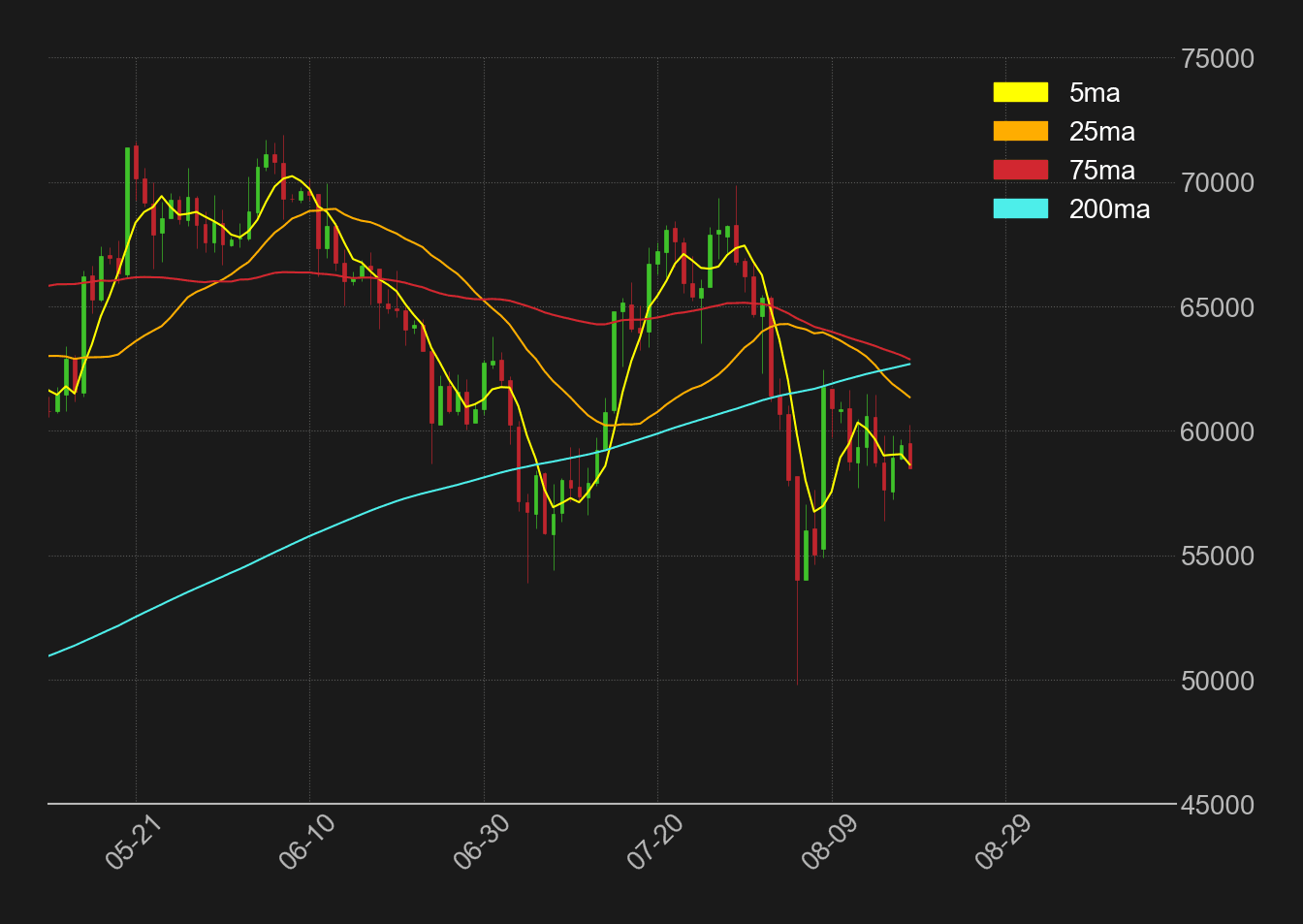The image size is (1303, 924).
Task: Click the cyan 200ma legend swatch
Action: (1020, 208)
